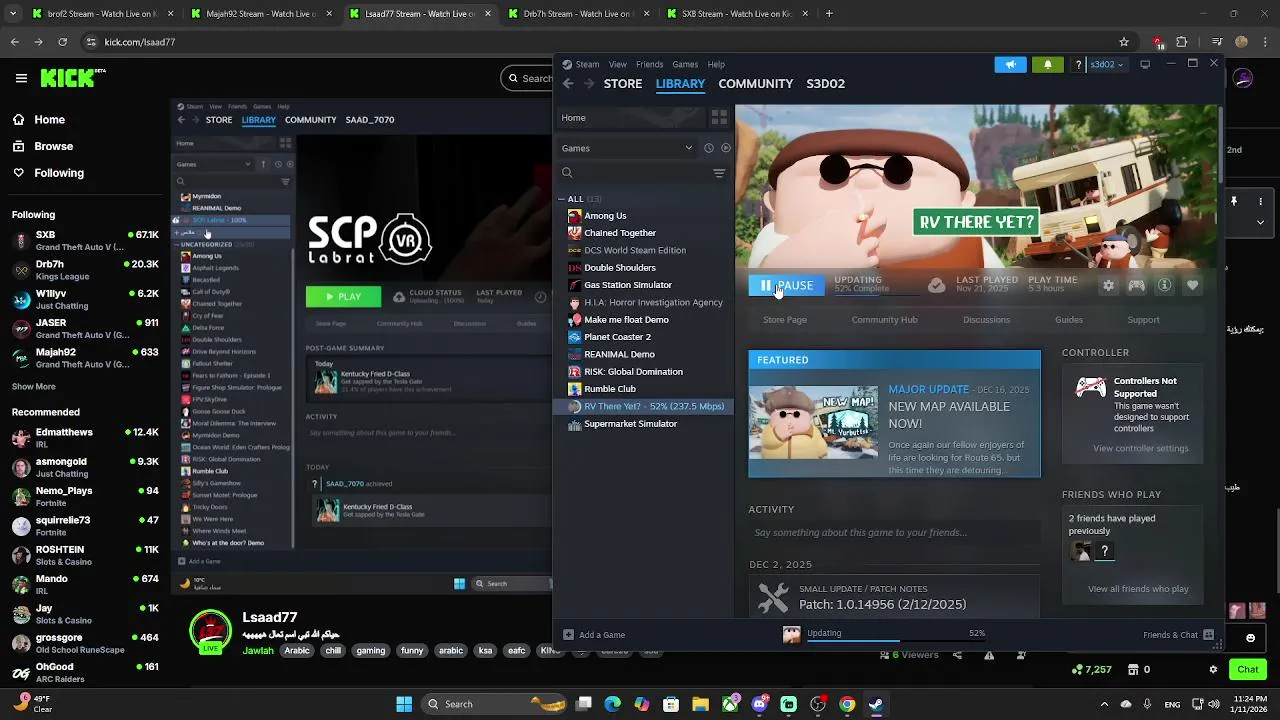1280x720 pixels.
Task: Open game Manage settings gear icon
Action: (x=1108, y=285)
